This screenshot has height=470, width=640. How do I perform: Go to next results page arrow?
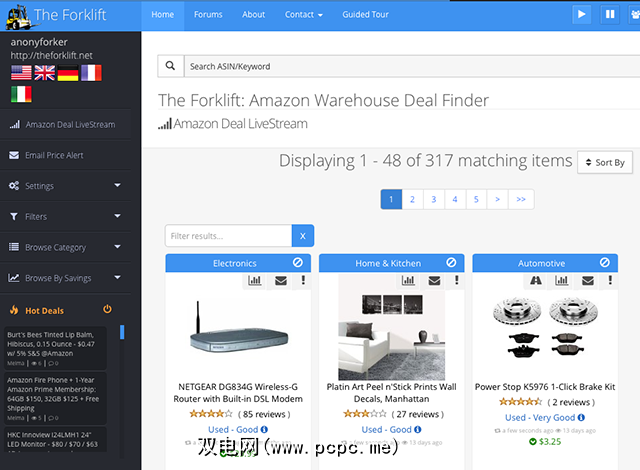click(497, 199)
